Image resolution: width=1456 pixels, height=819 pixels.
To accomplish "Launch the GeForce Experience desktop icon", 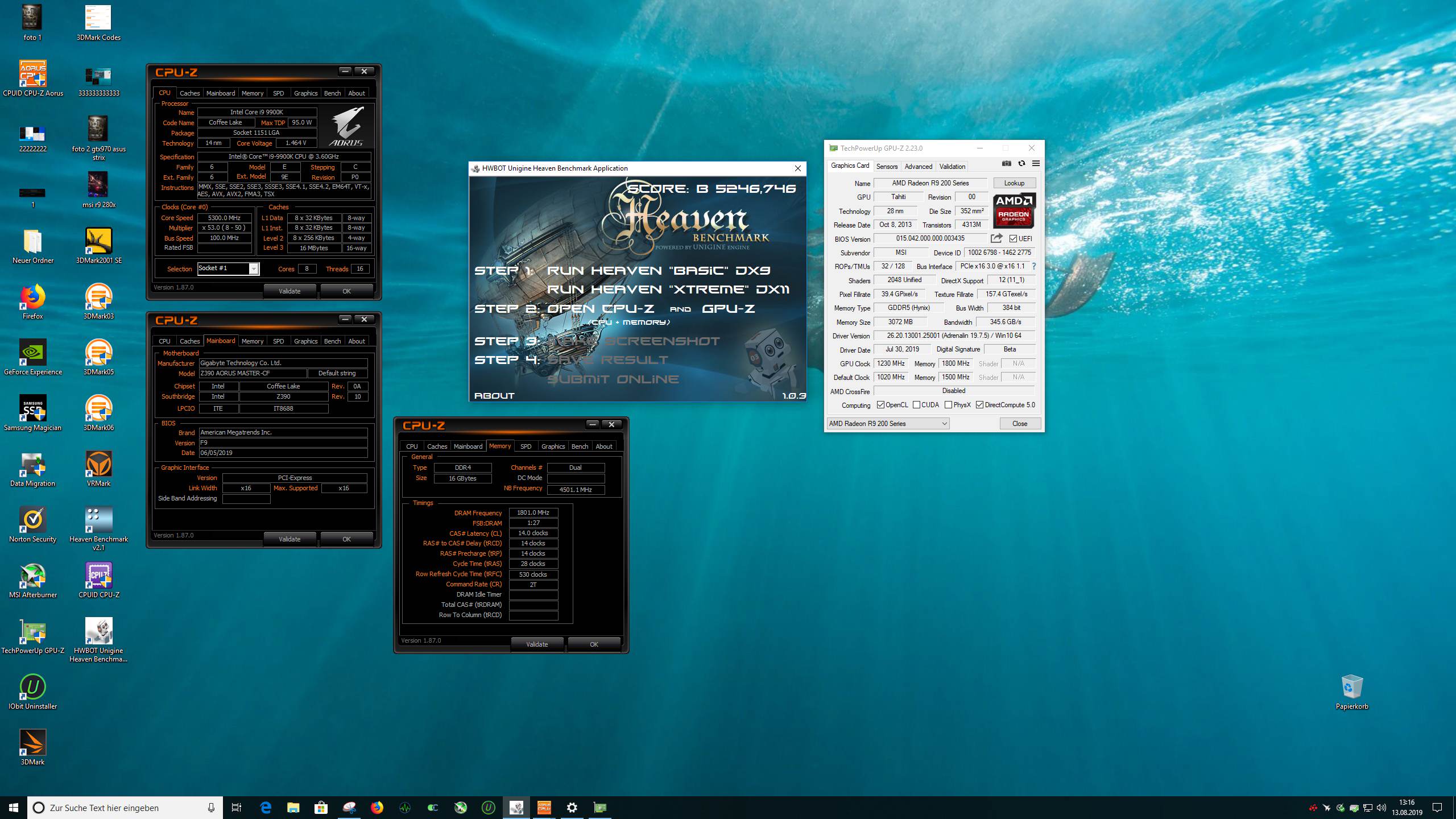I will (x=33, y=357).
